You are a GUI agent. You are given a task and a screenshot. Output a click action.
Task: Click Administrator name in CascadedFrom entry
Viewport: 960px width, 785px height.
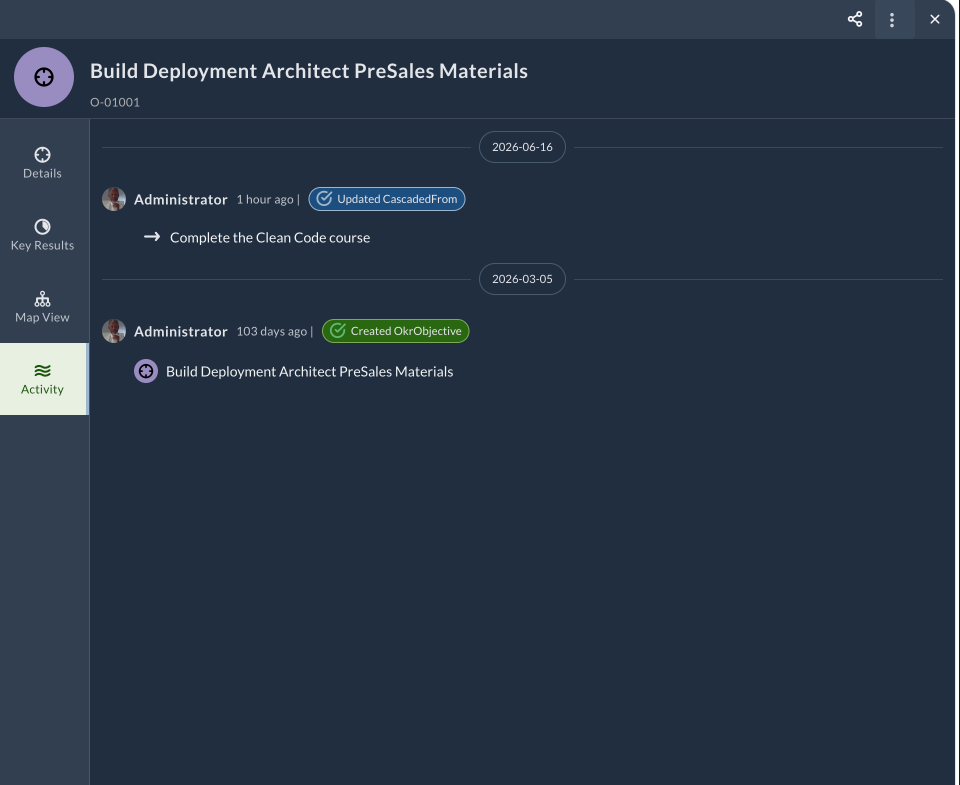click(181, 200)
